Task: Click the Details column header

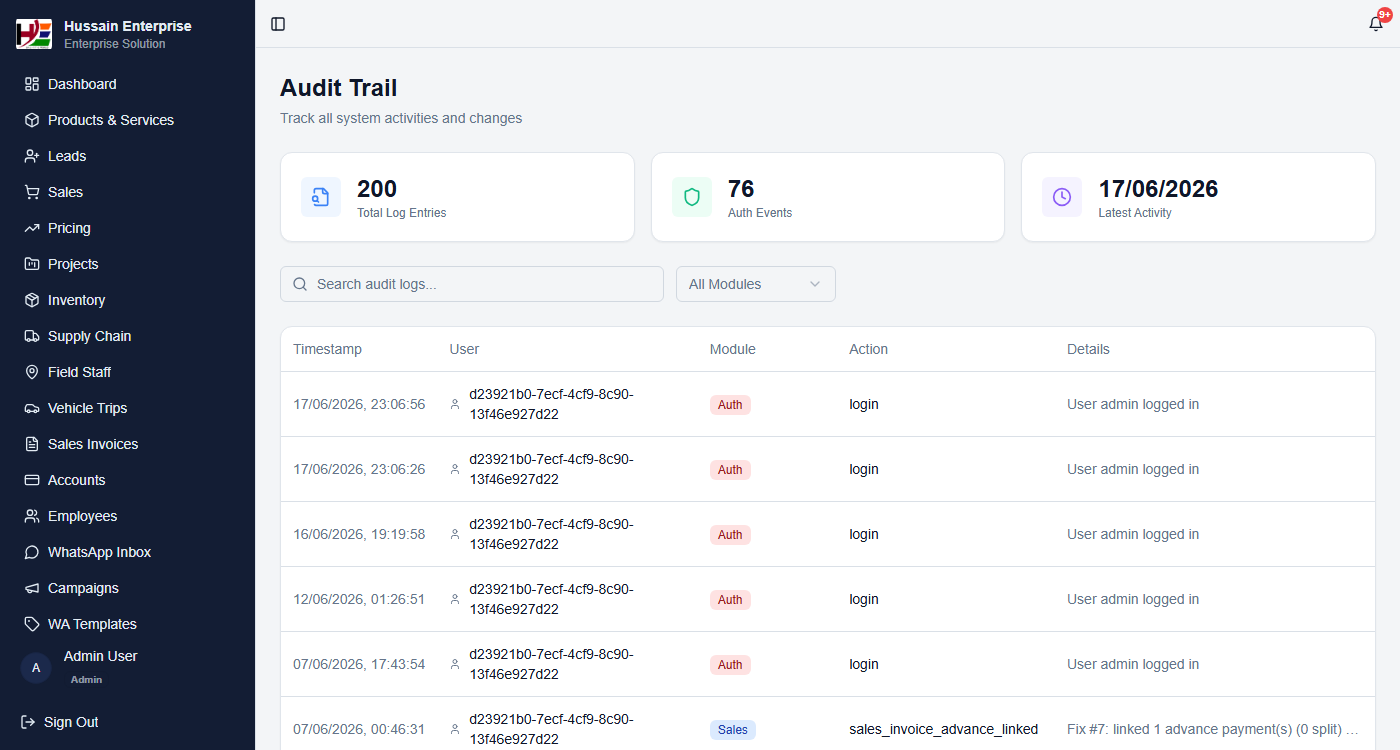Action: [x=1088, y=349]
